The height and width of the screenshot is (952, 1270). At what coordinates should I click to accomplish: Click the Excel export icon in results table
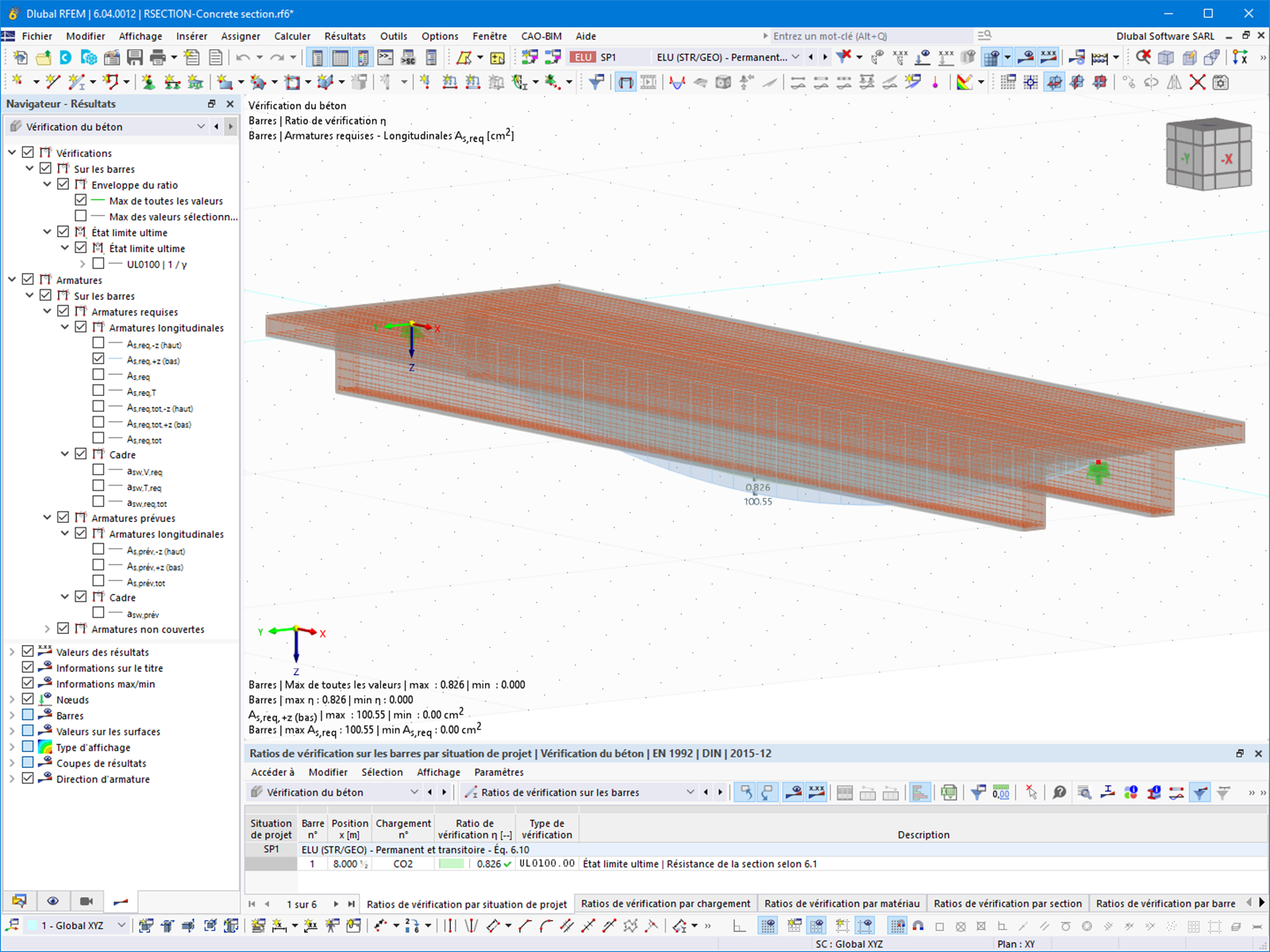tap(949, 793)
